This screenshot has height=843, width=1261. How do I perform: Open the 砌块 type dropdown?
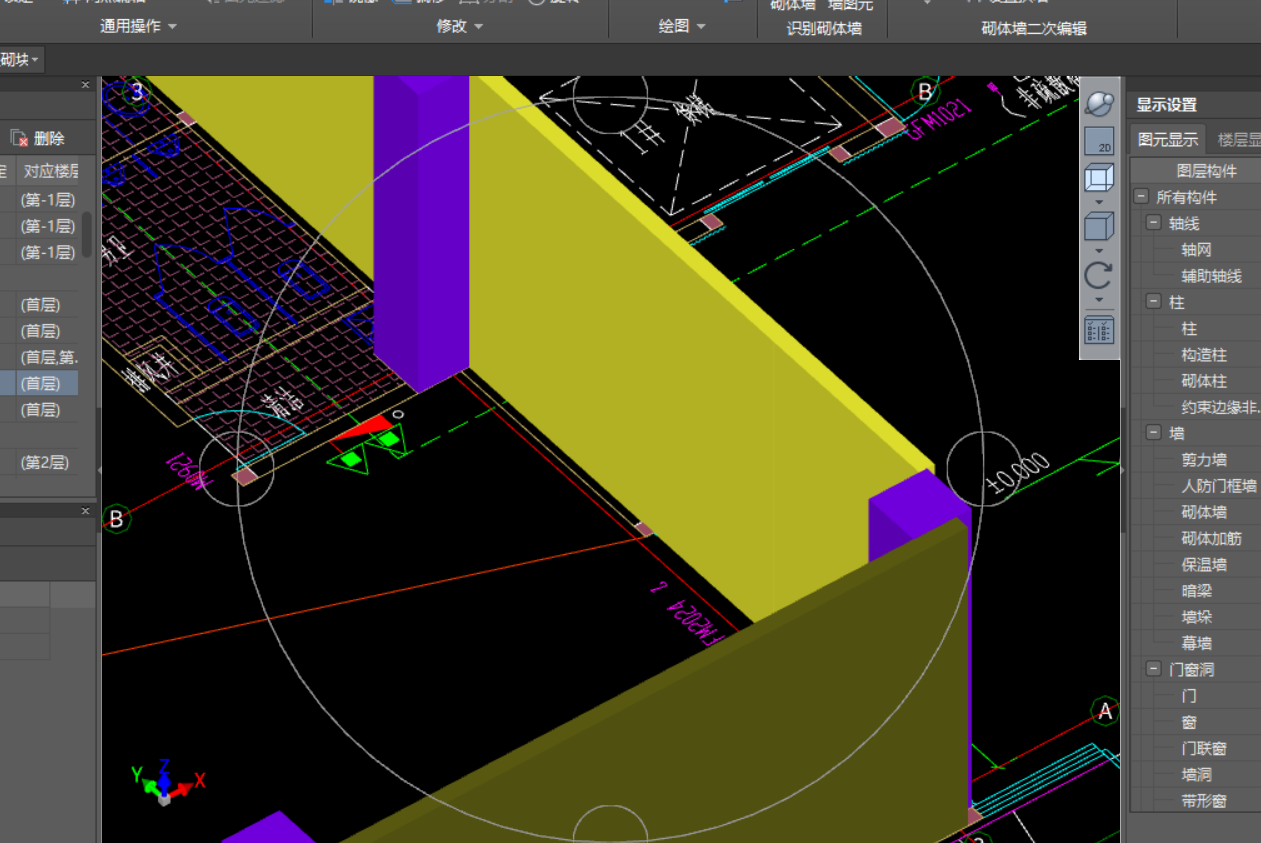click(21, 60)
